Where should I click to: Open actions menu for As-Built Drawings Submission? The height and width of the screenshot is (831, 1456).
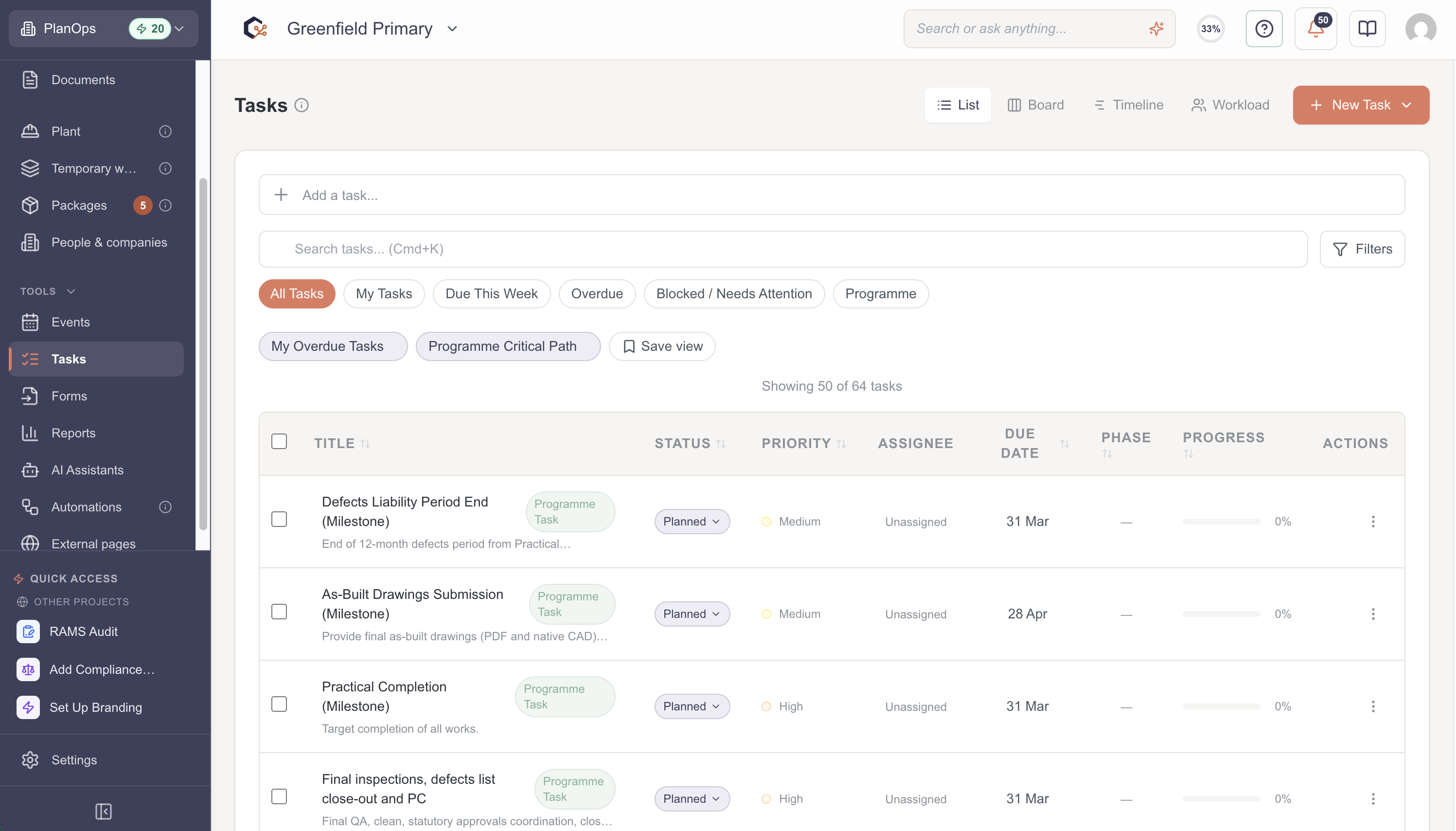click(x=1373, y=614)
